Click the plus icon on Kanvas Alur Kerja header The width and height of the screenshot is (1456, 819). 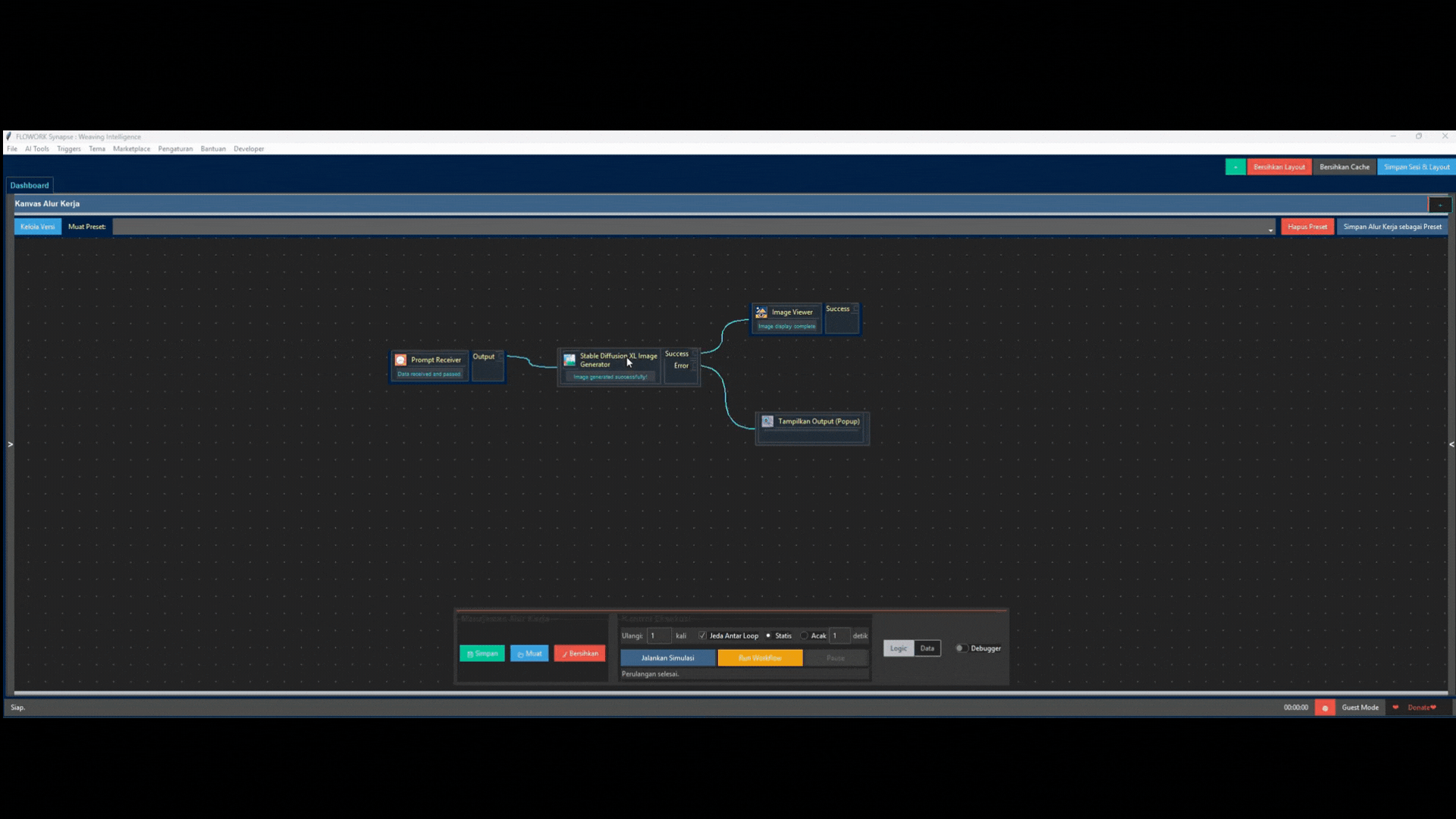[1439, 205]
